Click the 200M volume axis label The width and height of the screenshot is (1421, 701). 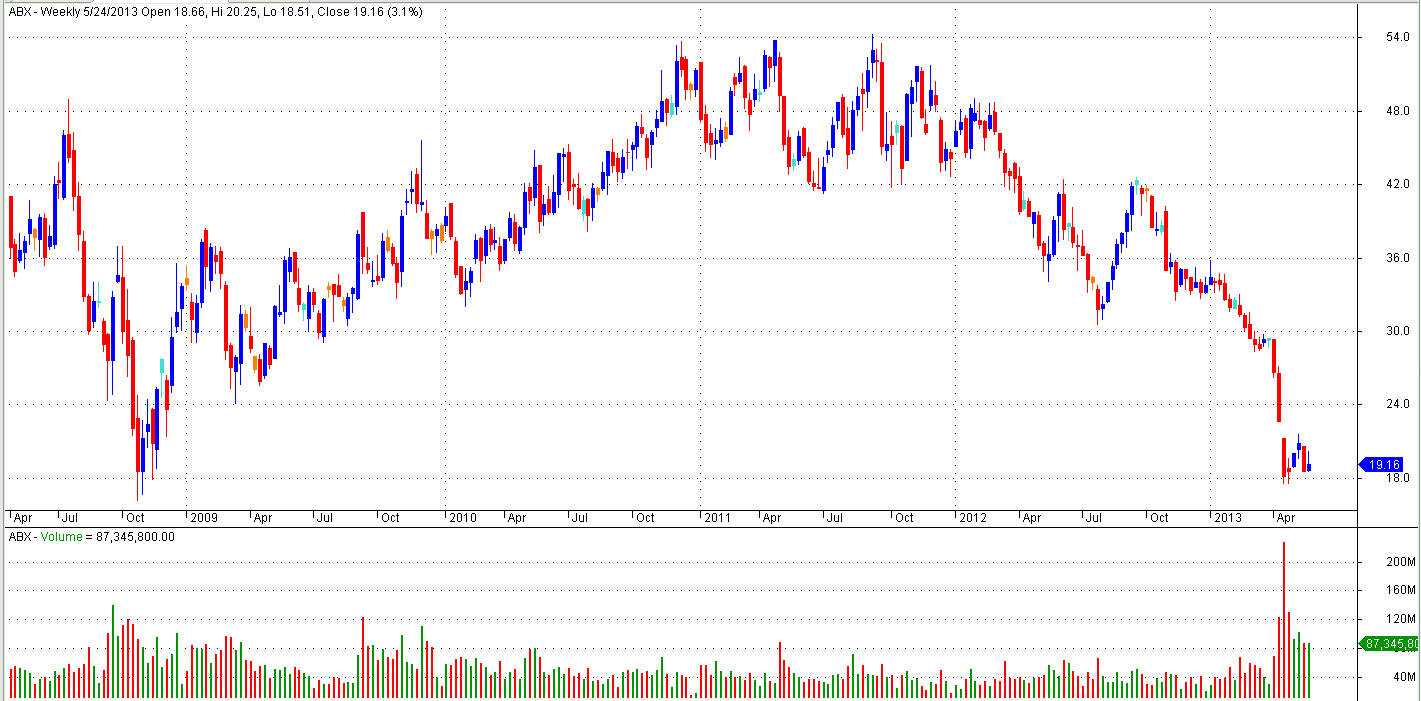pos(1400,562)
